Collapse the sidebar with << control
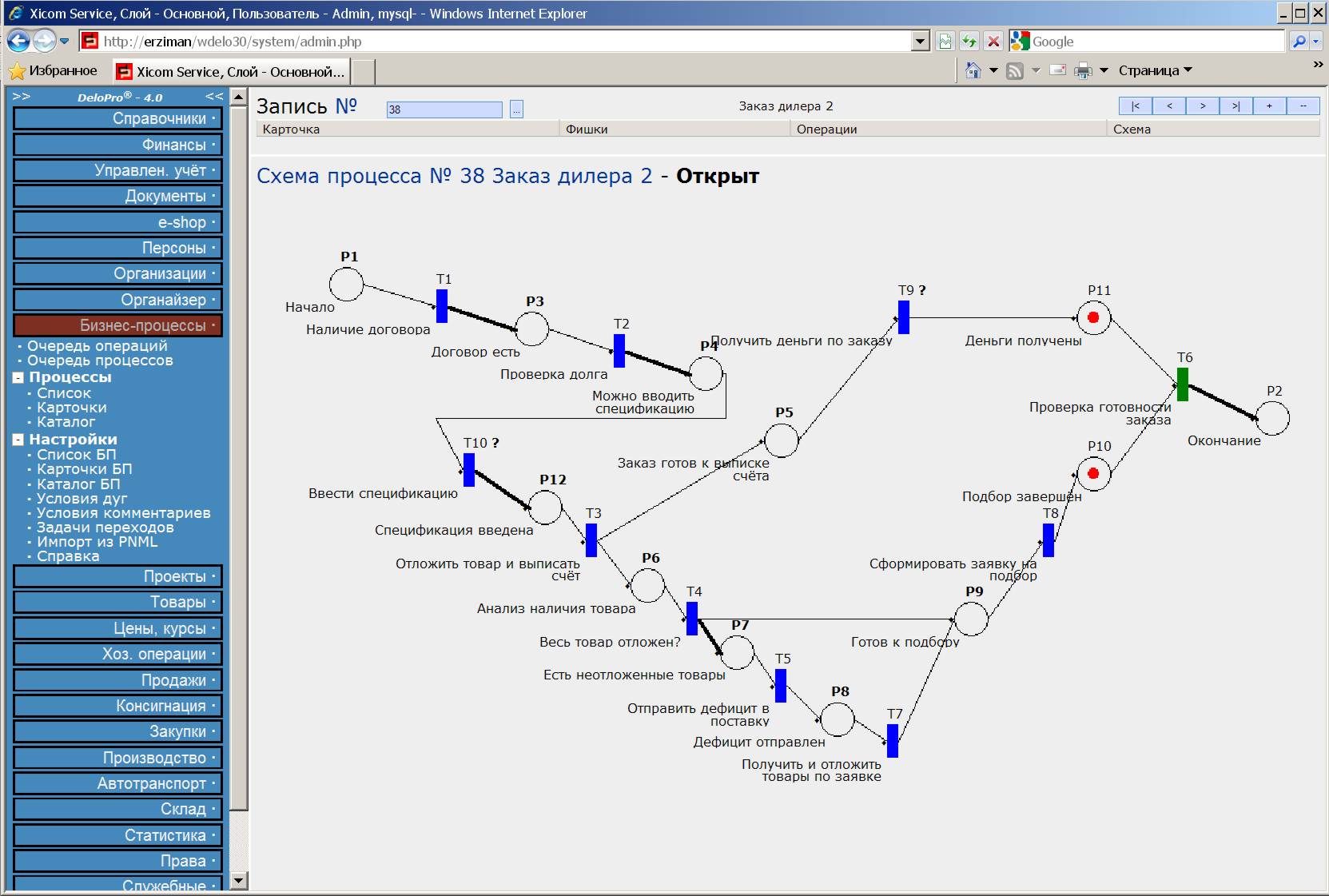This screenshot has height=896, width=1329. point(214,97)
